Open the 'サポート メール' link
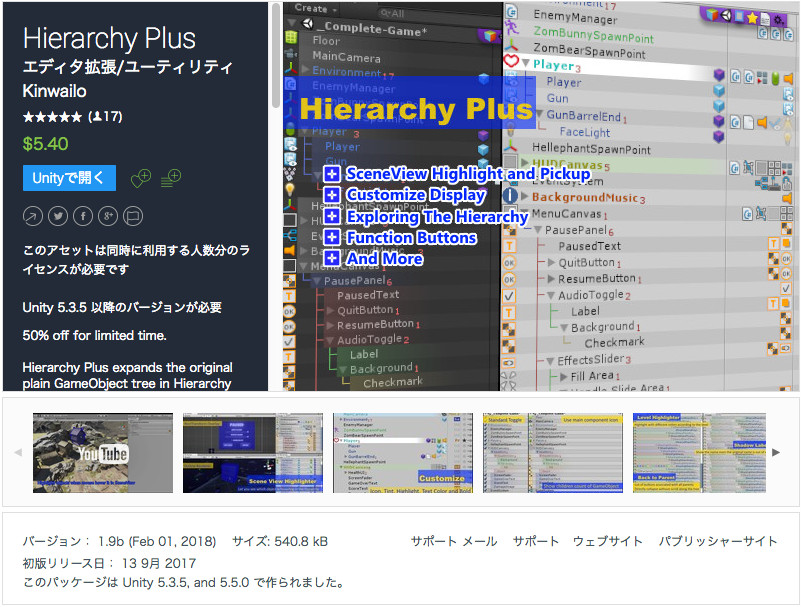Image resolution: width=801 pixels, height=607 pixels. 454,541
